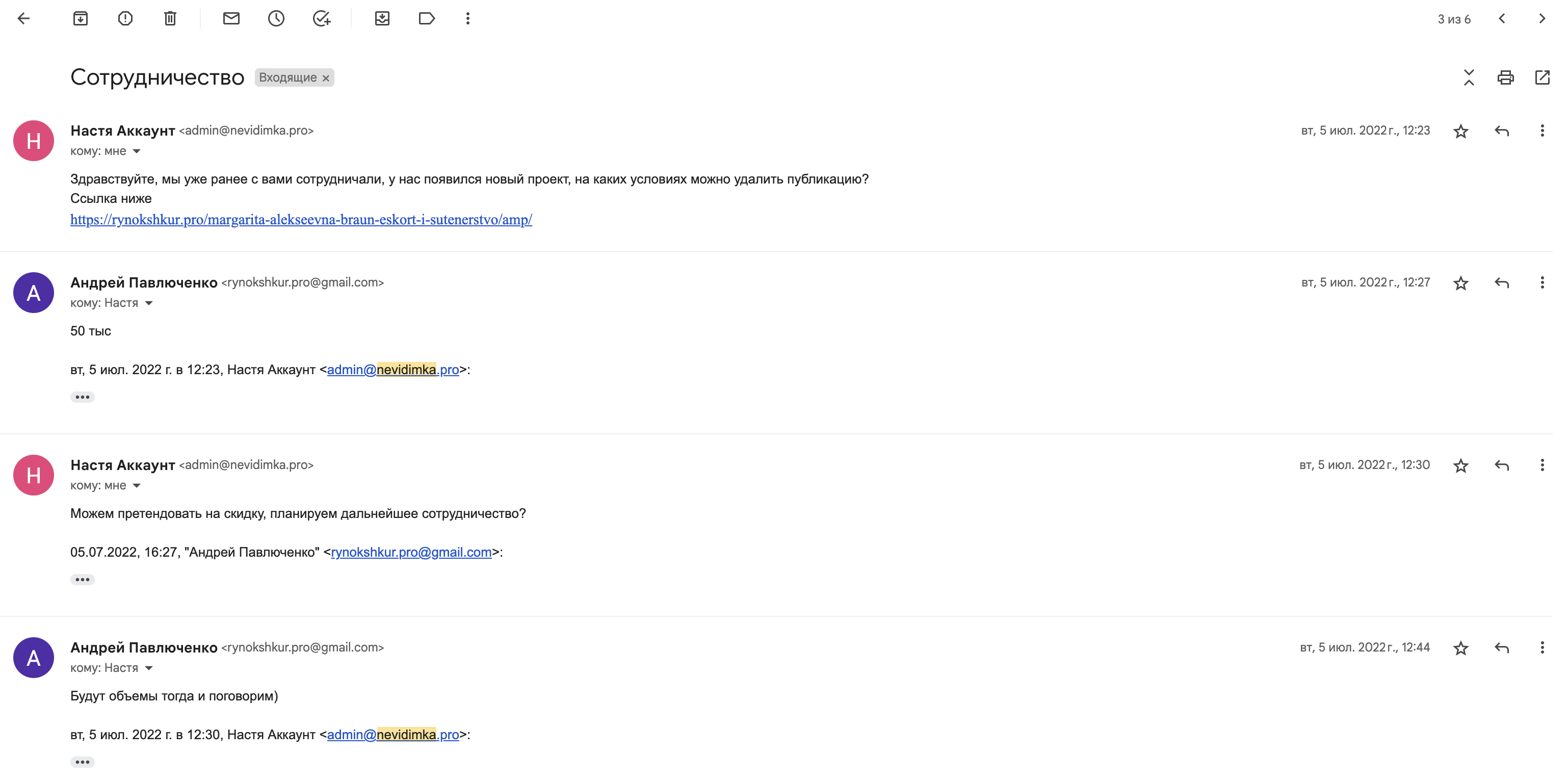
Task: Open the Move to menu icon
Action: coord(382,18)
